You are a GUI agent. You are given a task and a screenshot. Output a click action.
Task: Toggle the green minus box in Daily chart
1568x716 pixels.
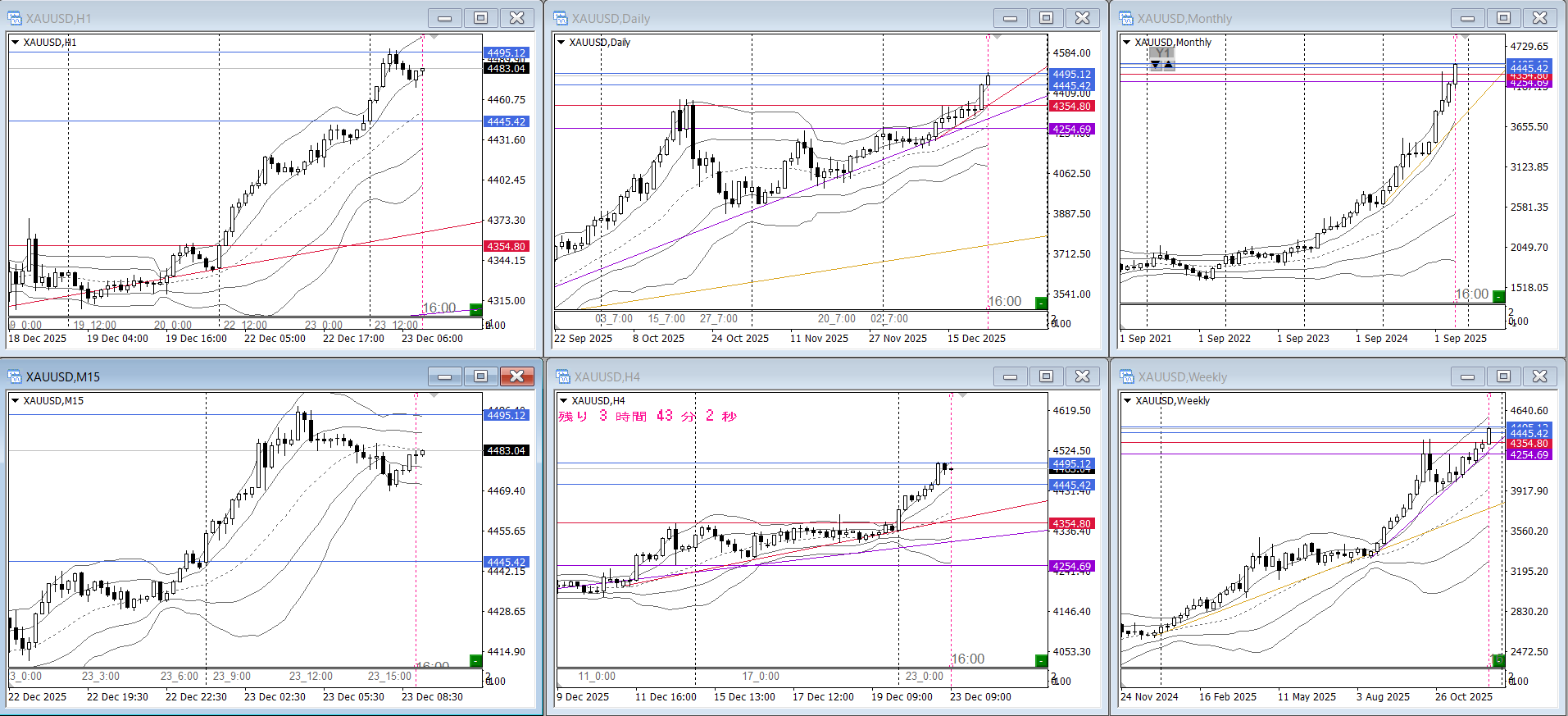click(x=1041, y=303)
